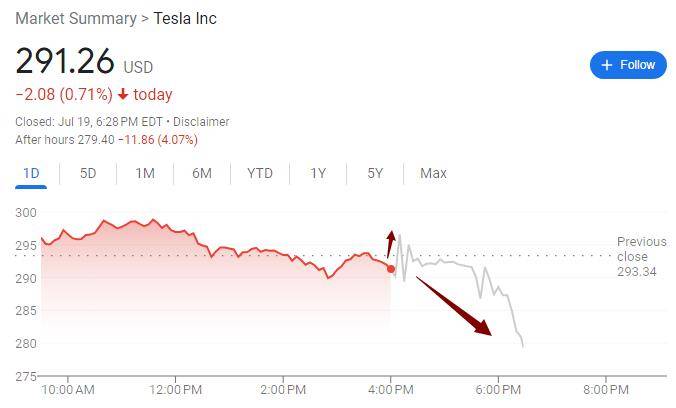Click the Previous close 293.34 label
The image size is (676, 408).
pos(641,256)
